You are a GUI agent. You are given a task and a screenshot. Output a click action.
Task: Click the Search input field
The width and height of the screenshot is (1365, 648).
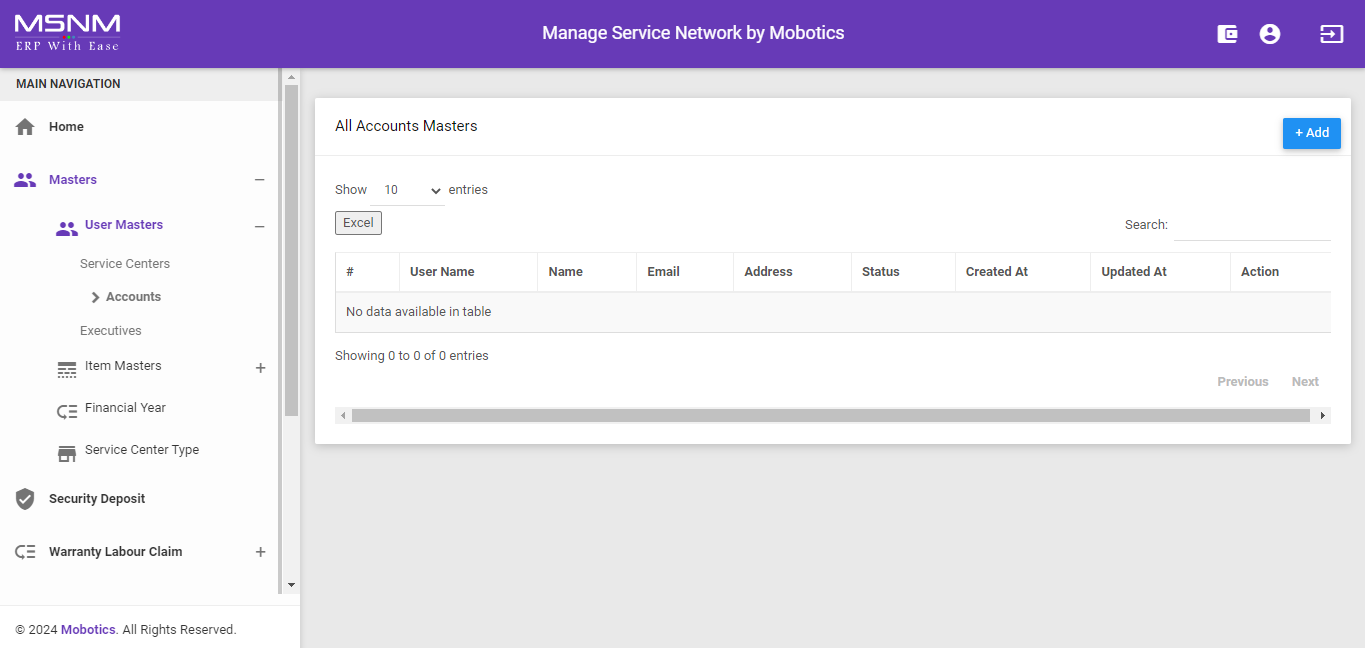[1251, 226]
